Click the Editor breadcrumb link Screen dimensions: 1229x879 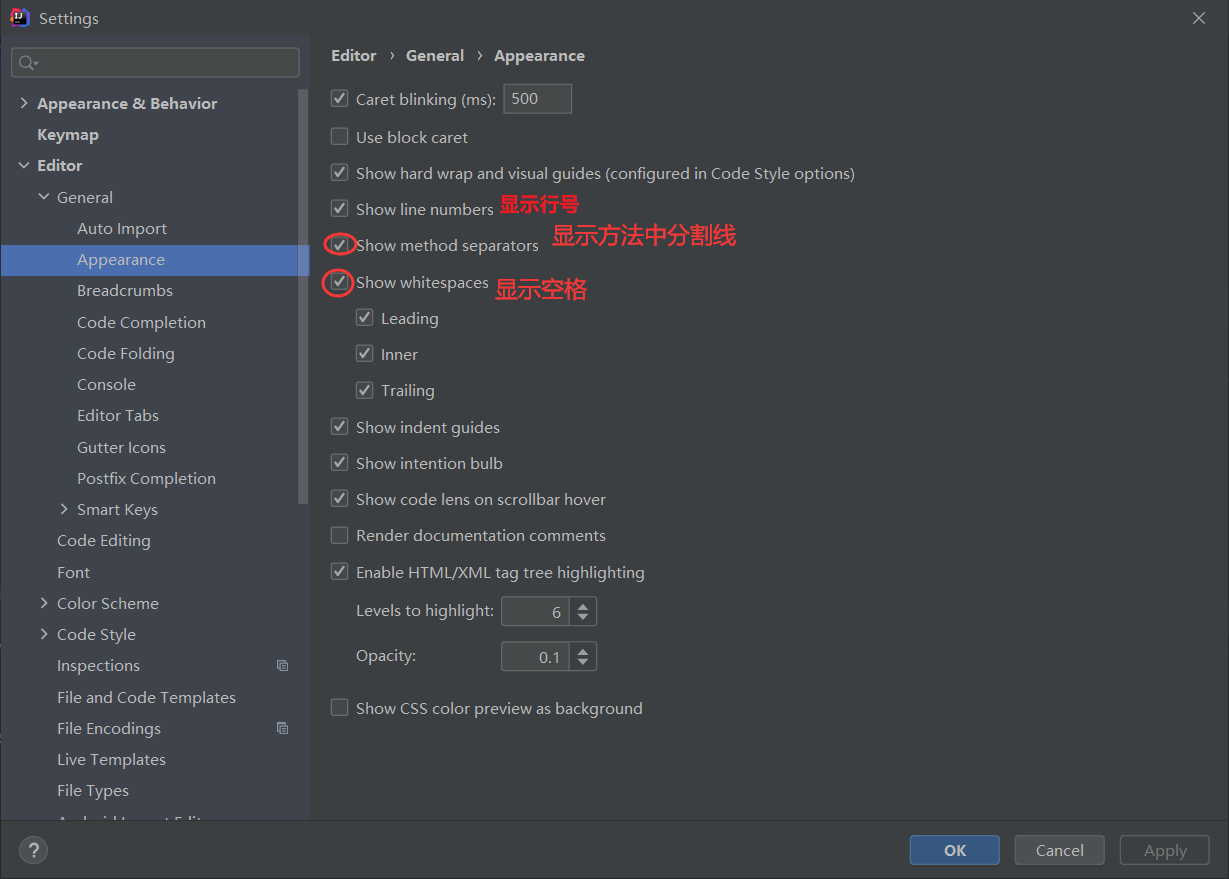tap(354, 56)
